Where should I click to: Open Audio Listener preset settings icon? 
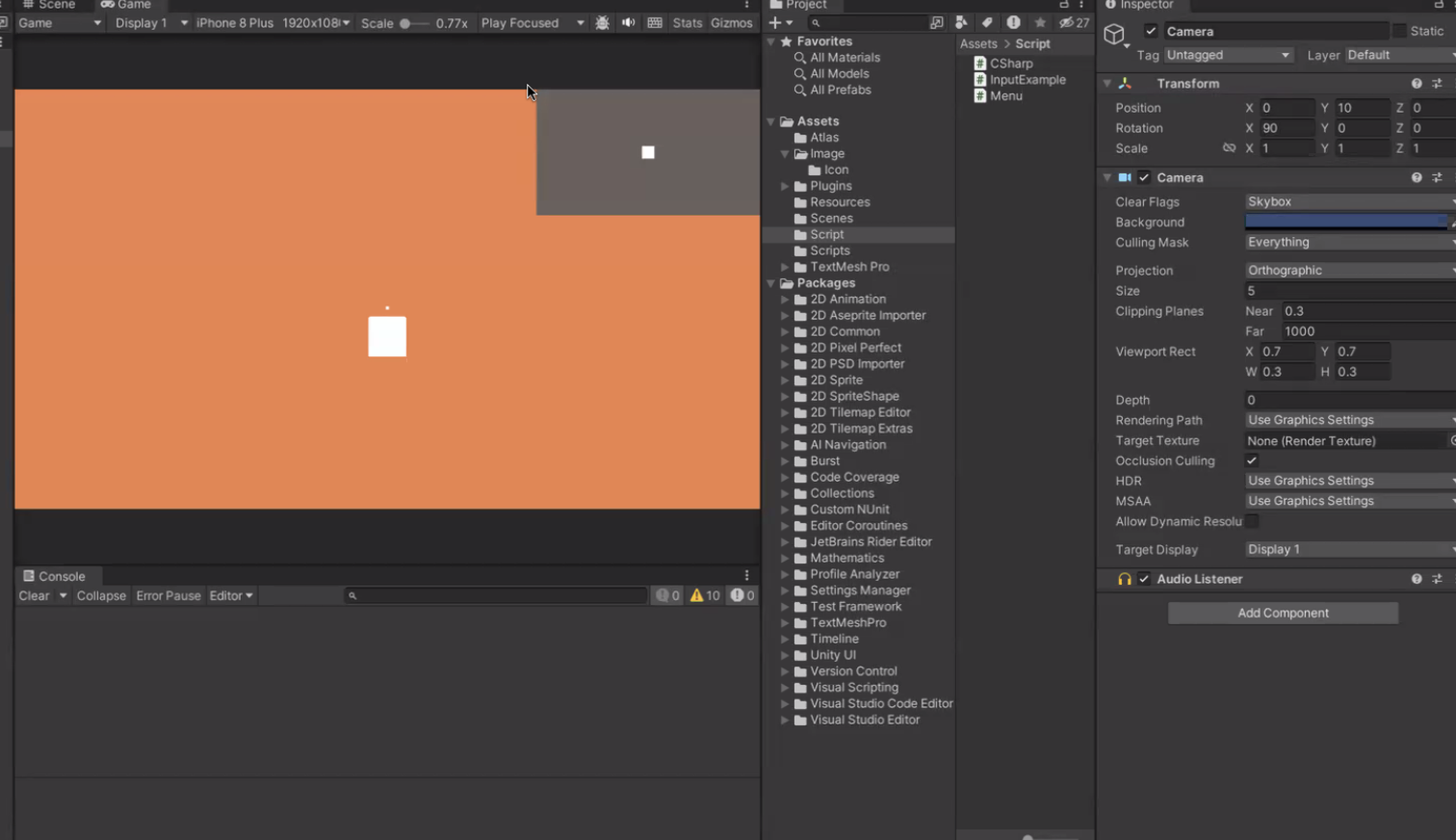(x=1438, y=579)
